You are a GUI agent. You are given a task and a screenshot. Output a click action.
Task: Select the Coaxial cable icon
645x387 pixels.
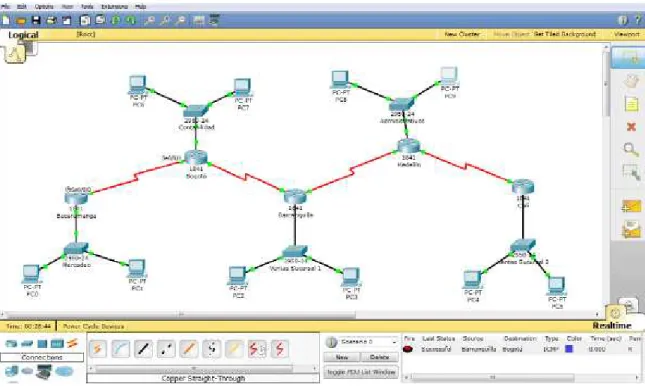coord(234,349)
